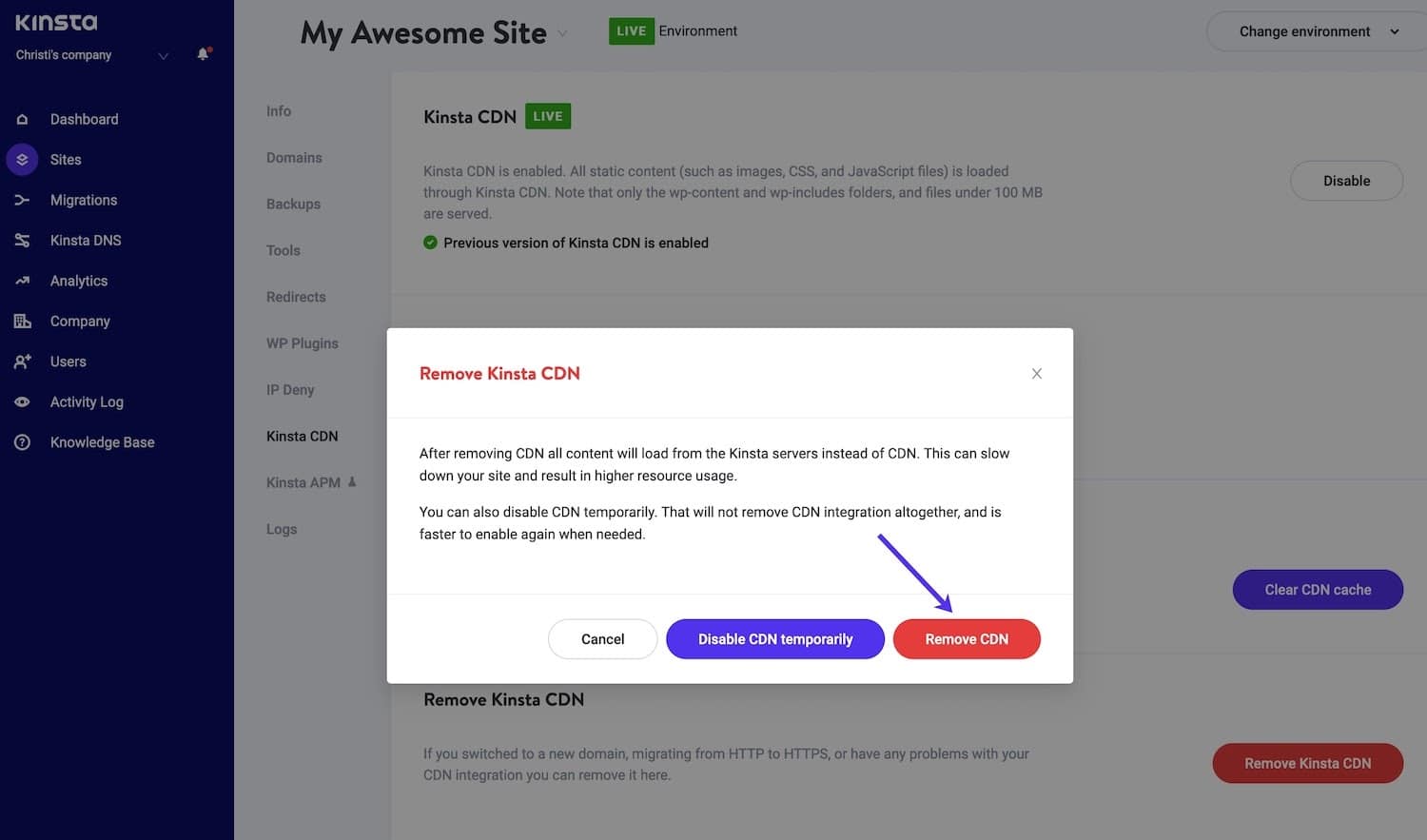Click the Kinsta APM upgrade icon
This screenshot has width=1427, height=840.
point(352,481)
